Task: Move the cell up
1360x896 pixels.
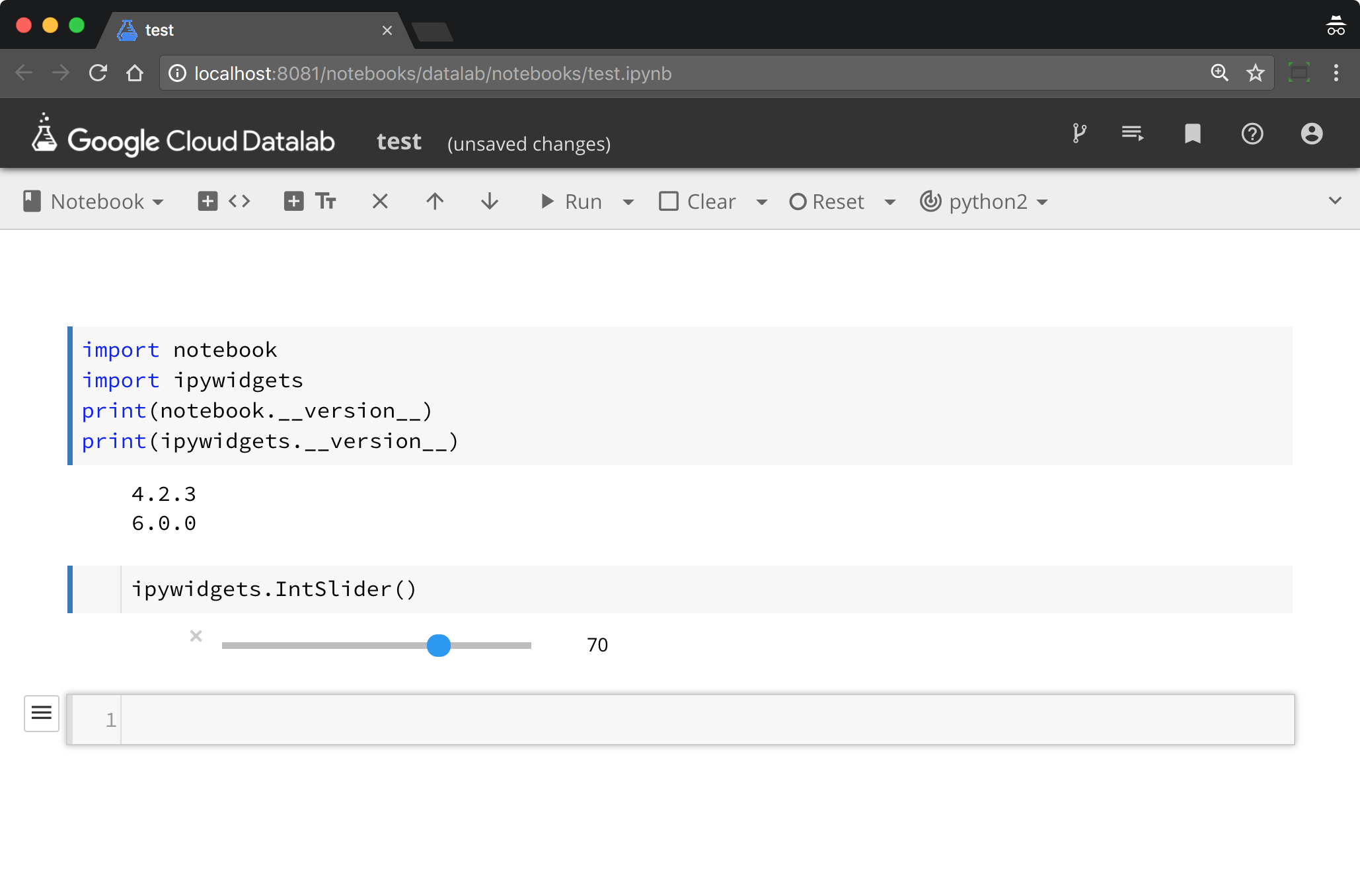Action: [x=434, y=201]
